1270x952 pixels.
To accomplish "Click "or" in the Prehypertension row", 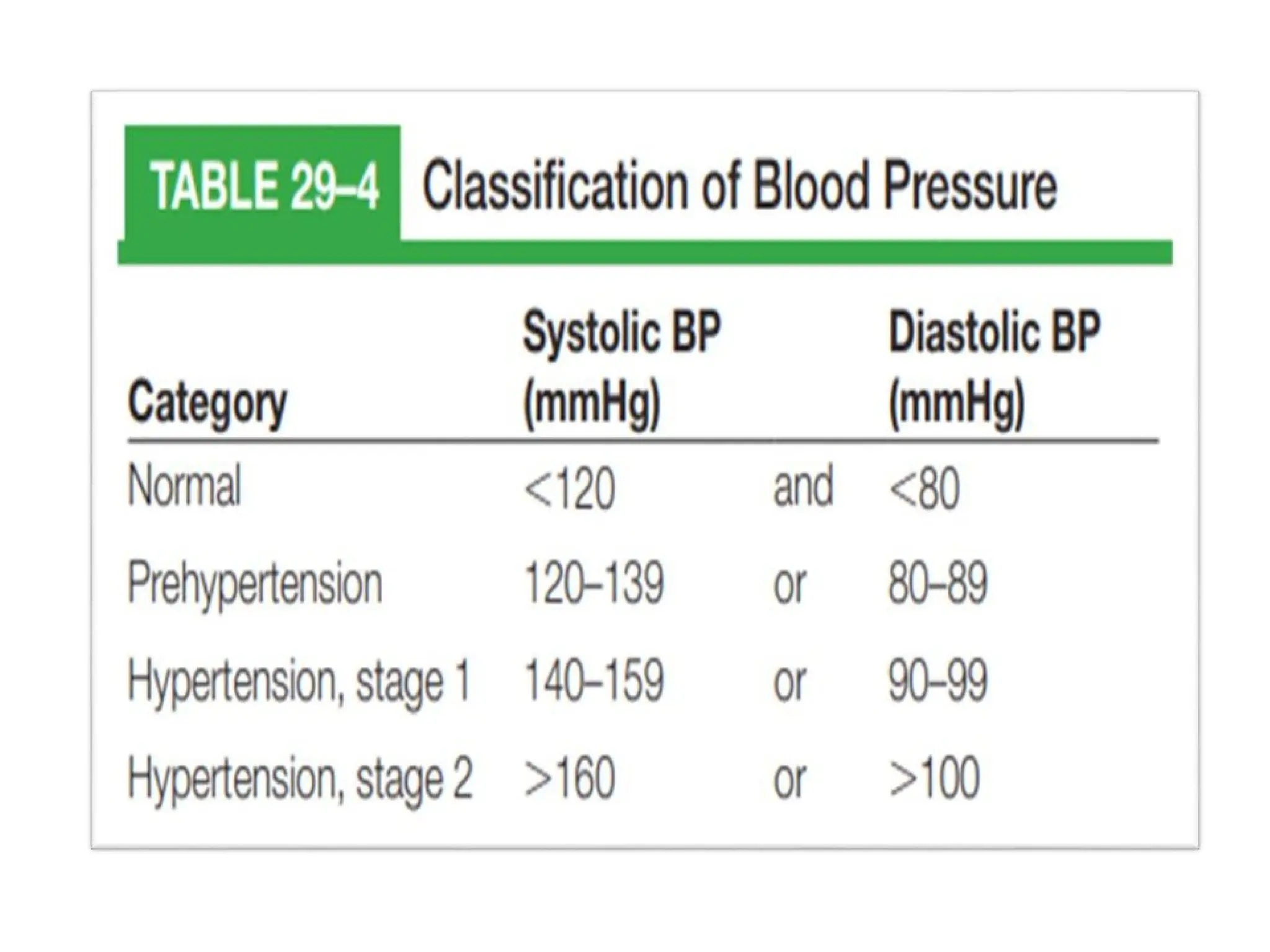I will [789, 585].
